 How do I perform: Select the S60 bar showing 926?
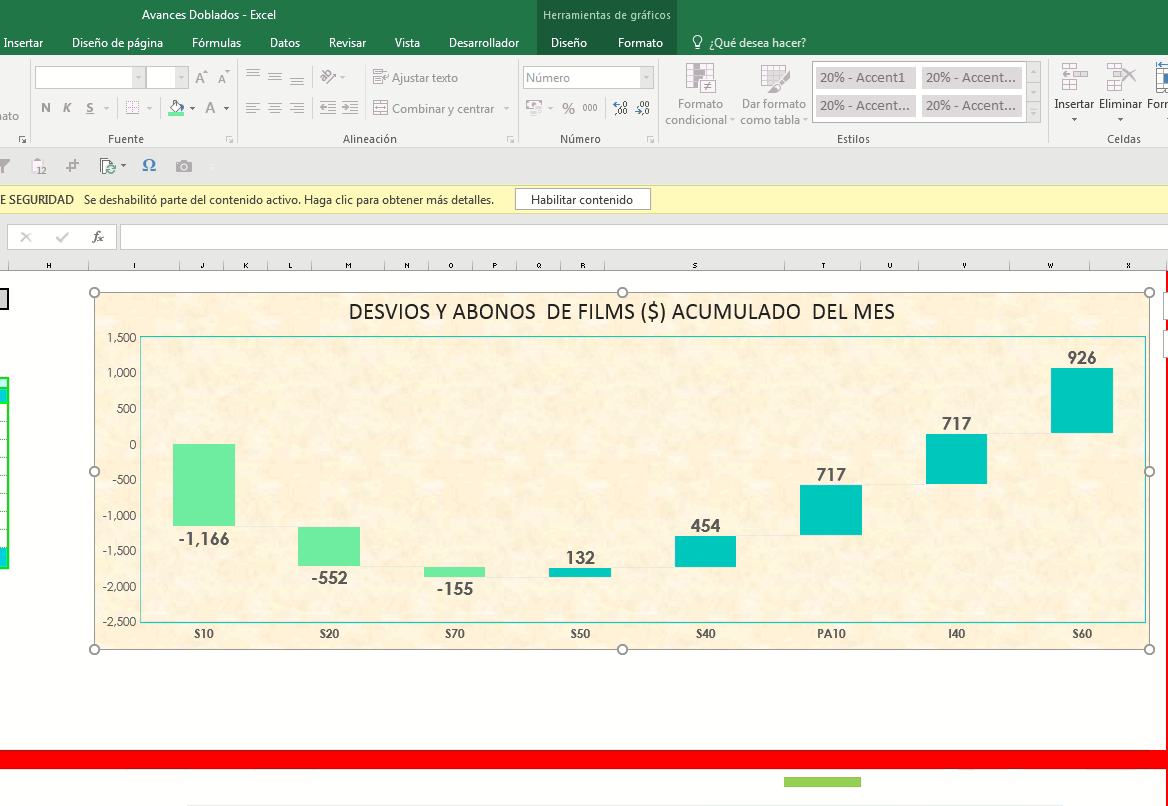coord(1082,400)
